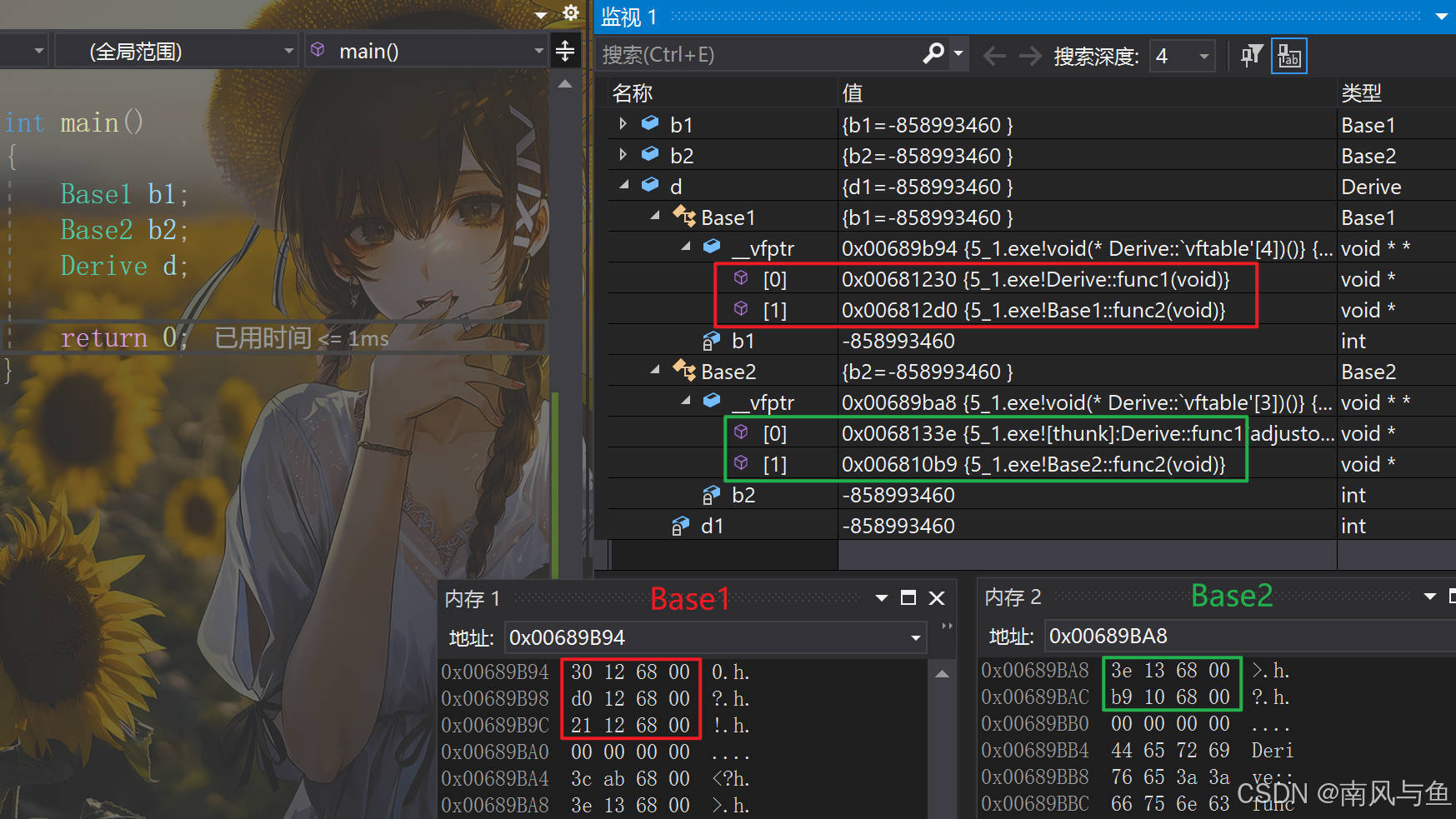Toggle the tab-format icon in Watch toolbar
The height and width of the screenshot is (819, 1456).
point(1288,56)
